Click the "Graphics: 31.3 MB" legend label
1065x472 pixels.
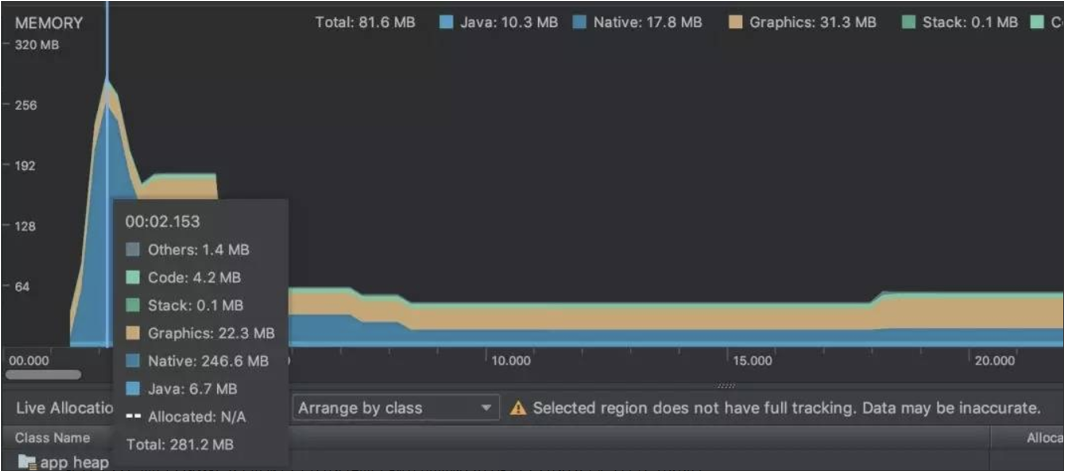pyautogui.click(x=813, y=22)
